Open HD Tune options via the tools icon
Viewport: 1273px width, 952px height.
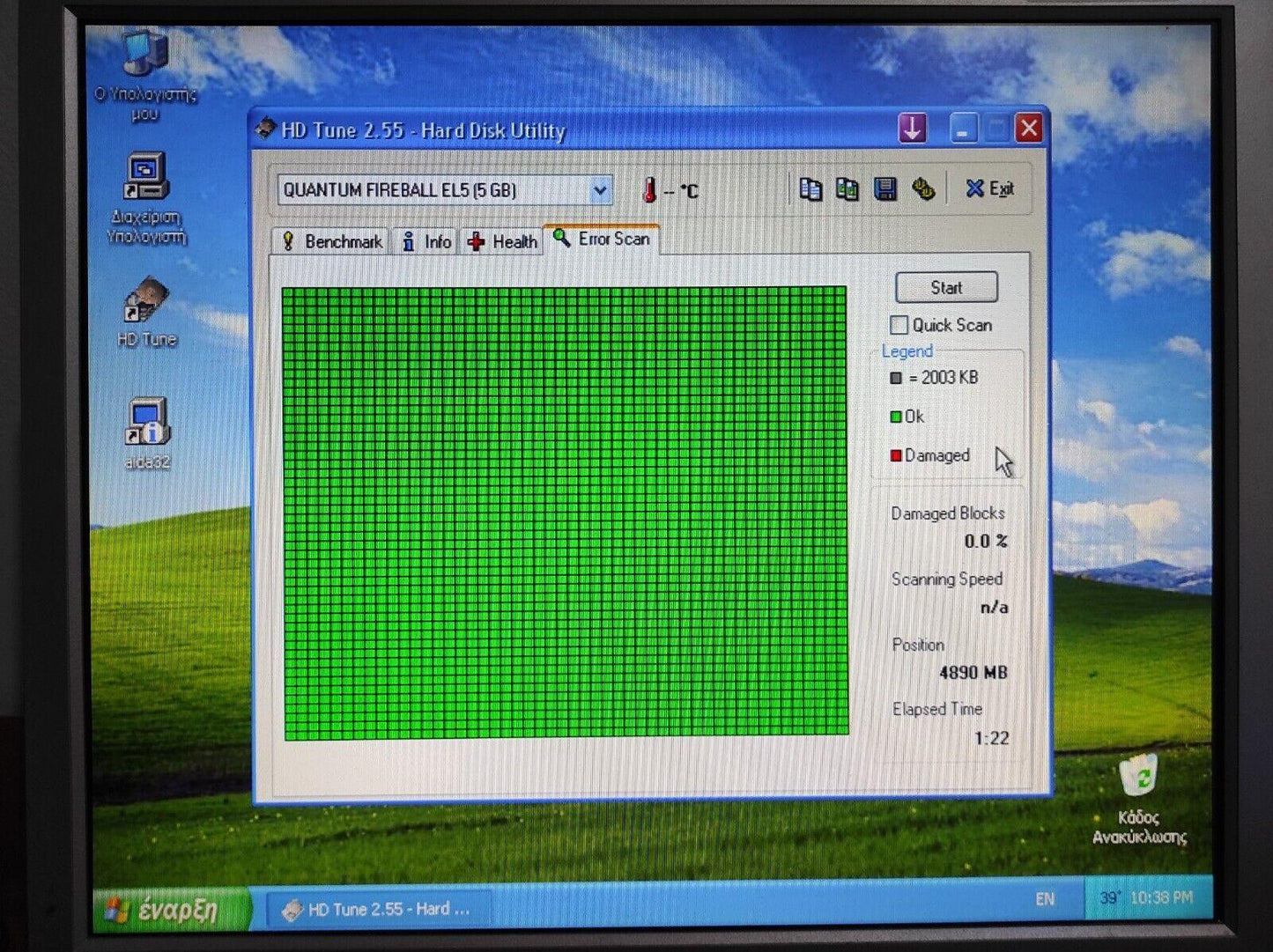click(x=922, y=189)
